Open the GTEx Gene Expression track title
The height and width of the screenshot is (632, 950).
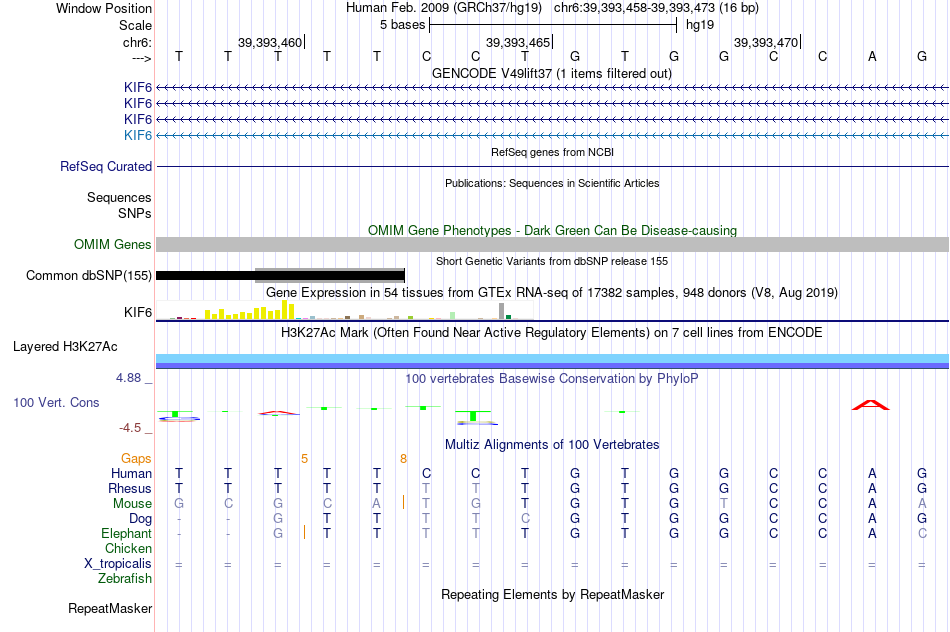[x=552, y=293]
